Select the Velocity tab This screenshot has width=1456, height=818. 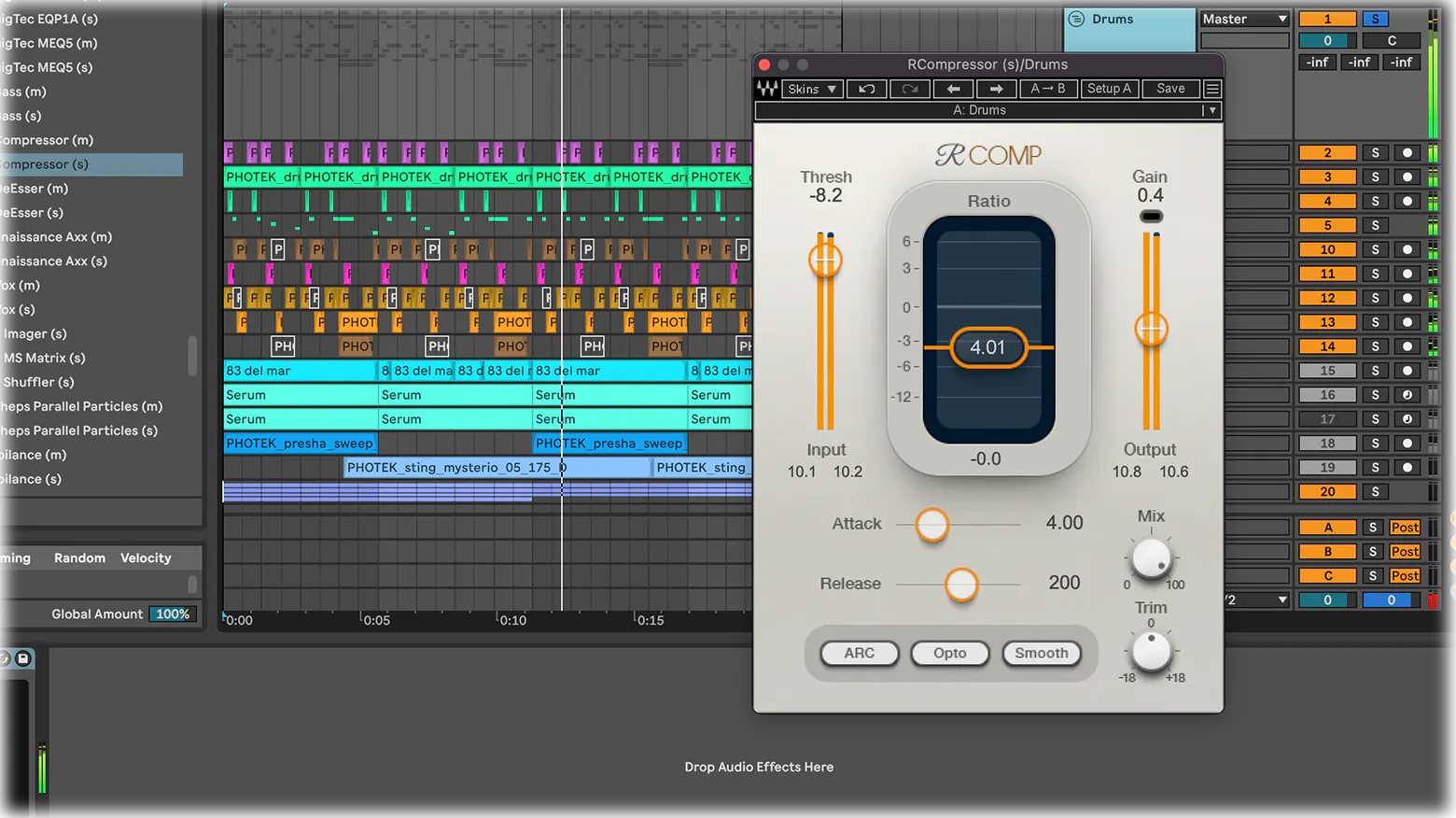[146, 557]
